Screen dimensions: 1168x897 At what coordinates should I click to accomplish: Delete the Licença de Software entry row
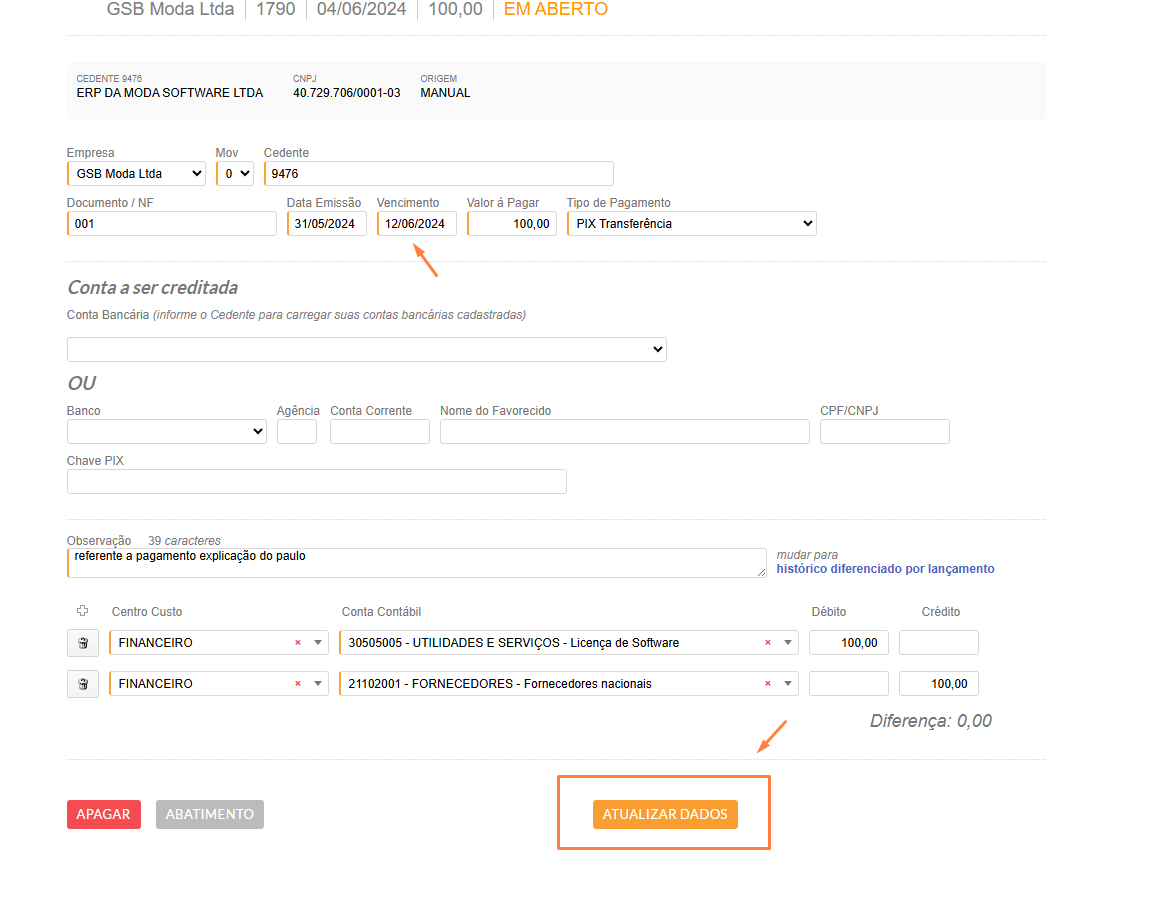pyautogui.click(x=83, y=643)
